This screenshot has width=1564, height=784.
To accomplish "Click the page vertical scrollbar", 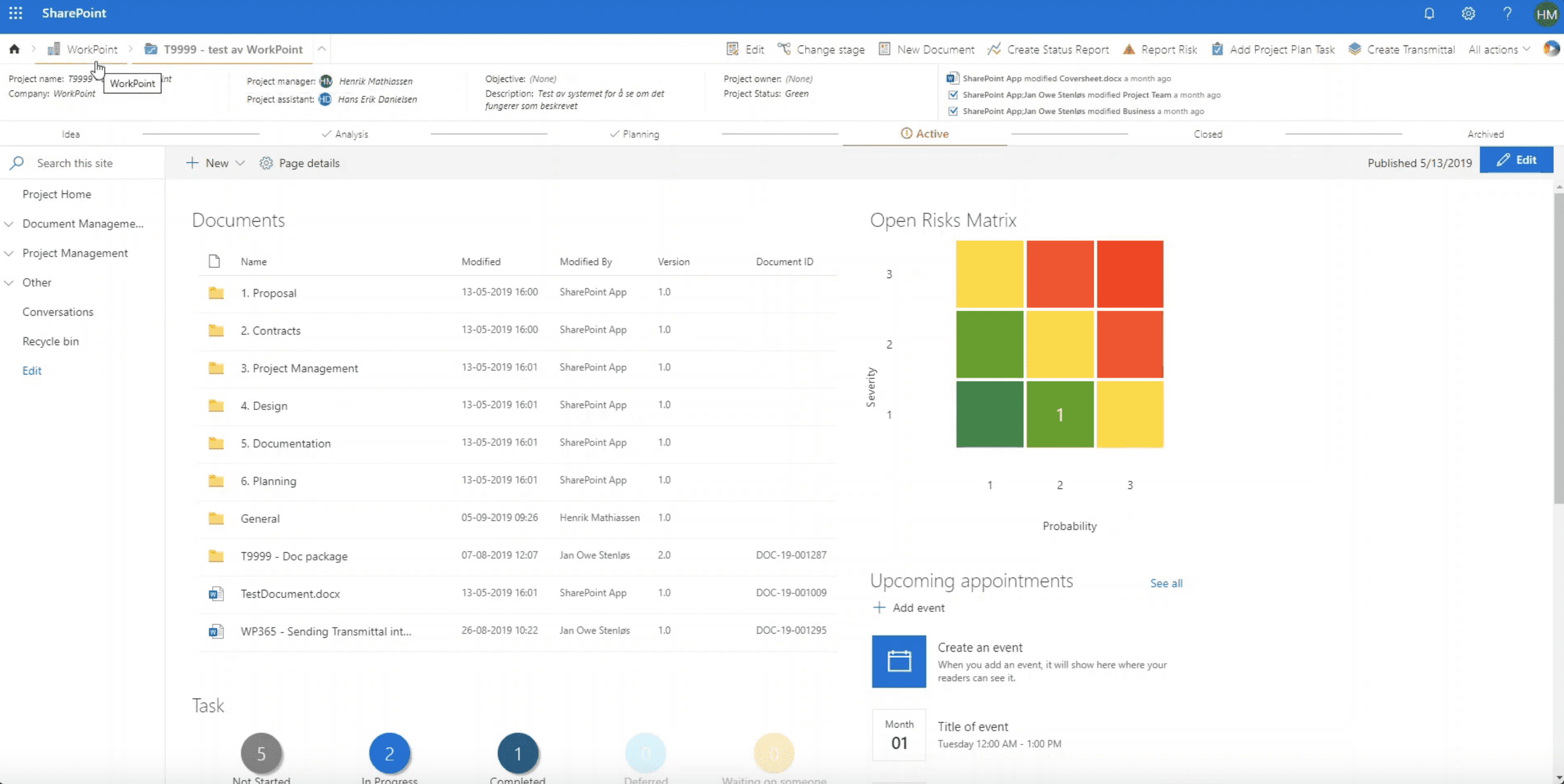I will tap(1559, 348).
